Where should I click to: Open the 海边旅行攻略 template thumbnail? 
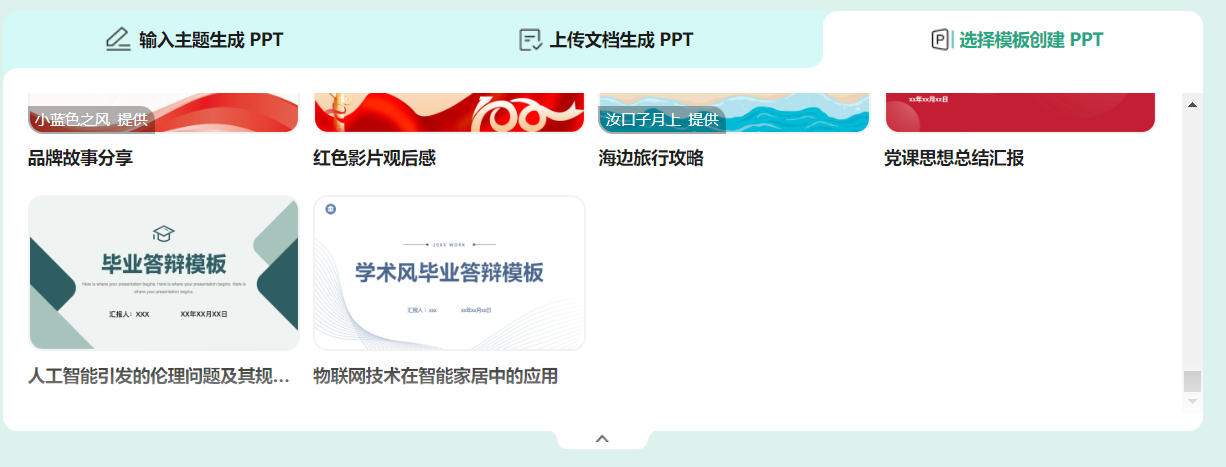(x=734, y=112)
